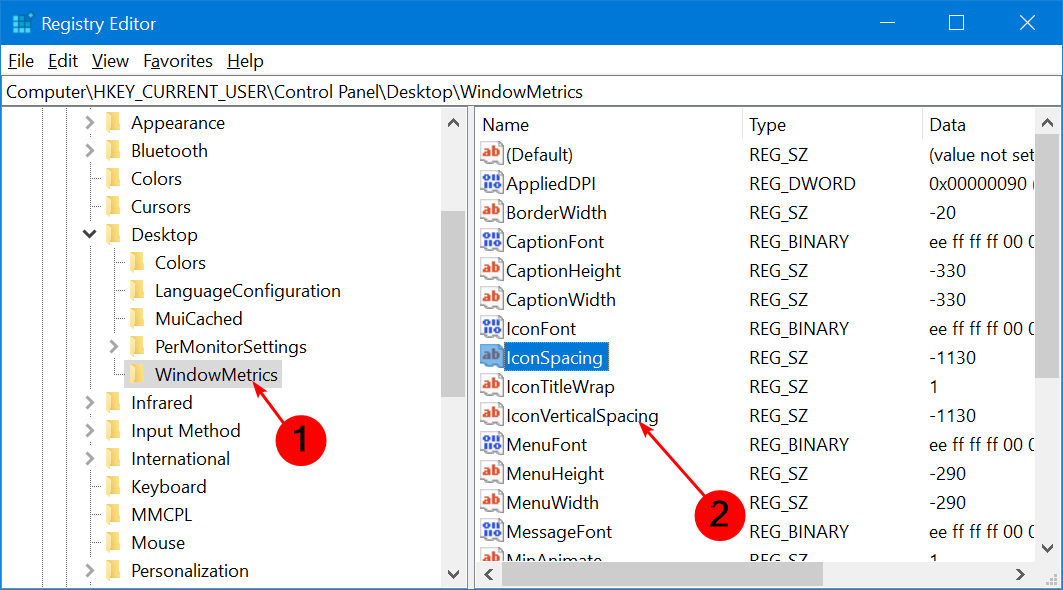Click the Registry Editor app icon in title bar
This screenshot has width=1063, height=590.
(22, 23)
